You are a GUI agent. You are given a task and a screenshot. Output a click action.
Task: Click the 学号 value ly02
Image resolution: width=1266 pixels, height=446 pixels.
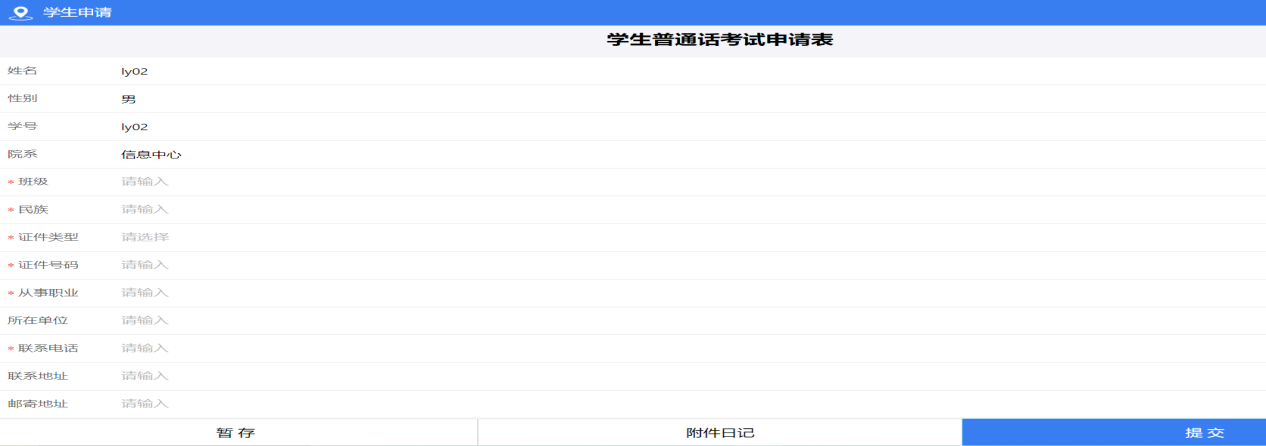pos(134,127)
